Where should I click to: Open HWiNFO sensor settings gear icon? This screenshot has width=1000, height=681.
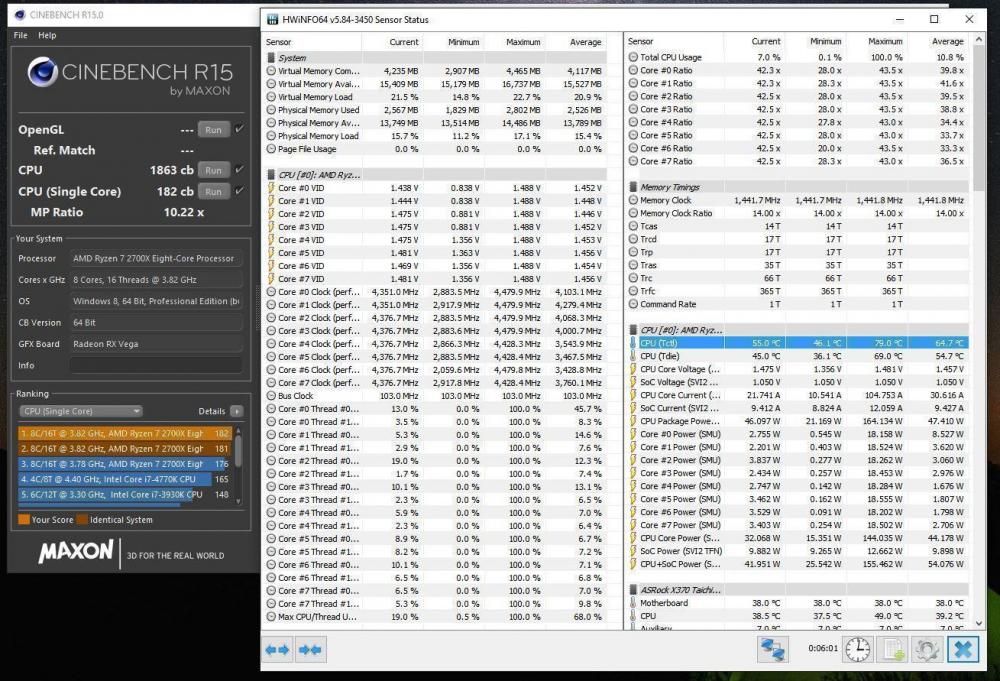click(x=927, y=649)
